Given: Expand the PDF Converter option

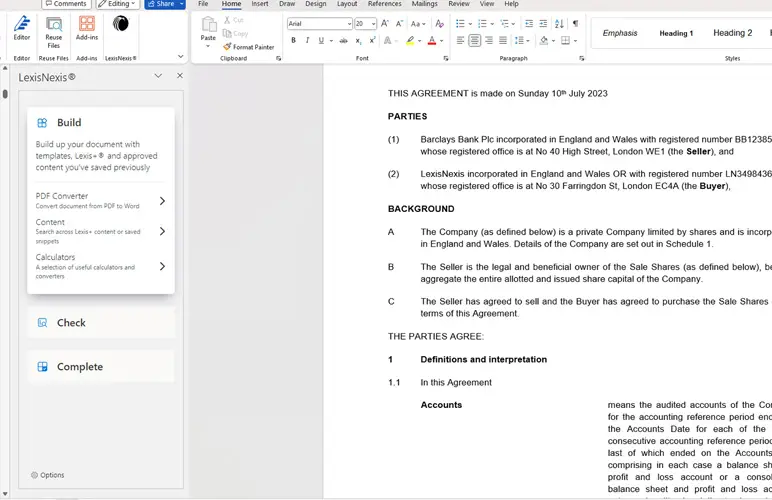Looking at the screenshot, I should coord(162,201).
